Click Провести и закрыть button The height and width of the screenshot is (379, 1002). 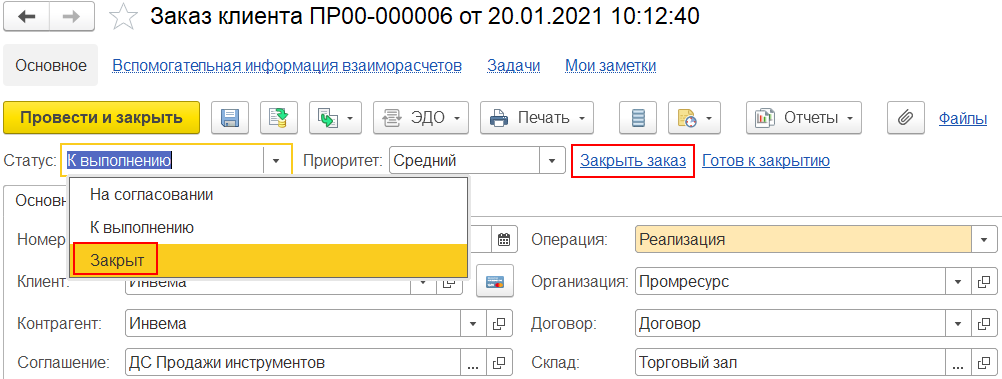coord(102,118)
